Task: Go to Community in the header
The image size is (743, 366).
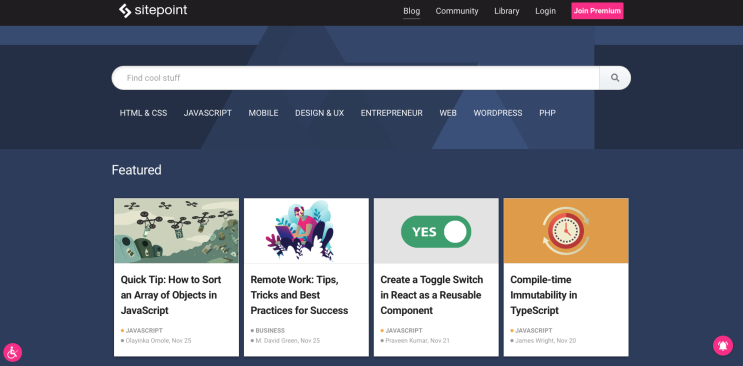Action: point(457,11)
